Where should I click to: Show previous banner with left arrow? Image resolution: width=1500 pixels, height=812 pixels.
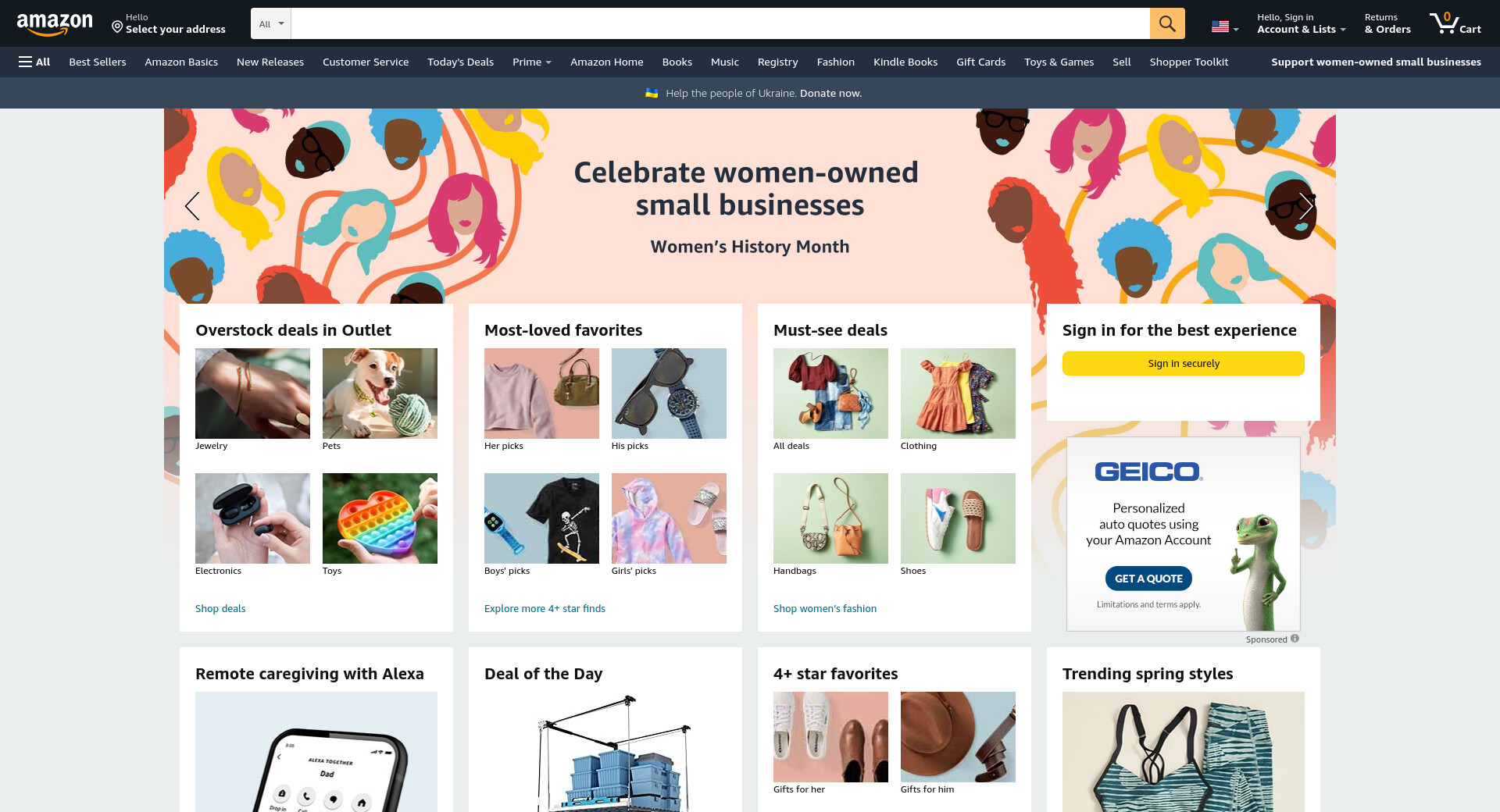pyautogui.click(x=192, y=206)
